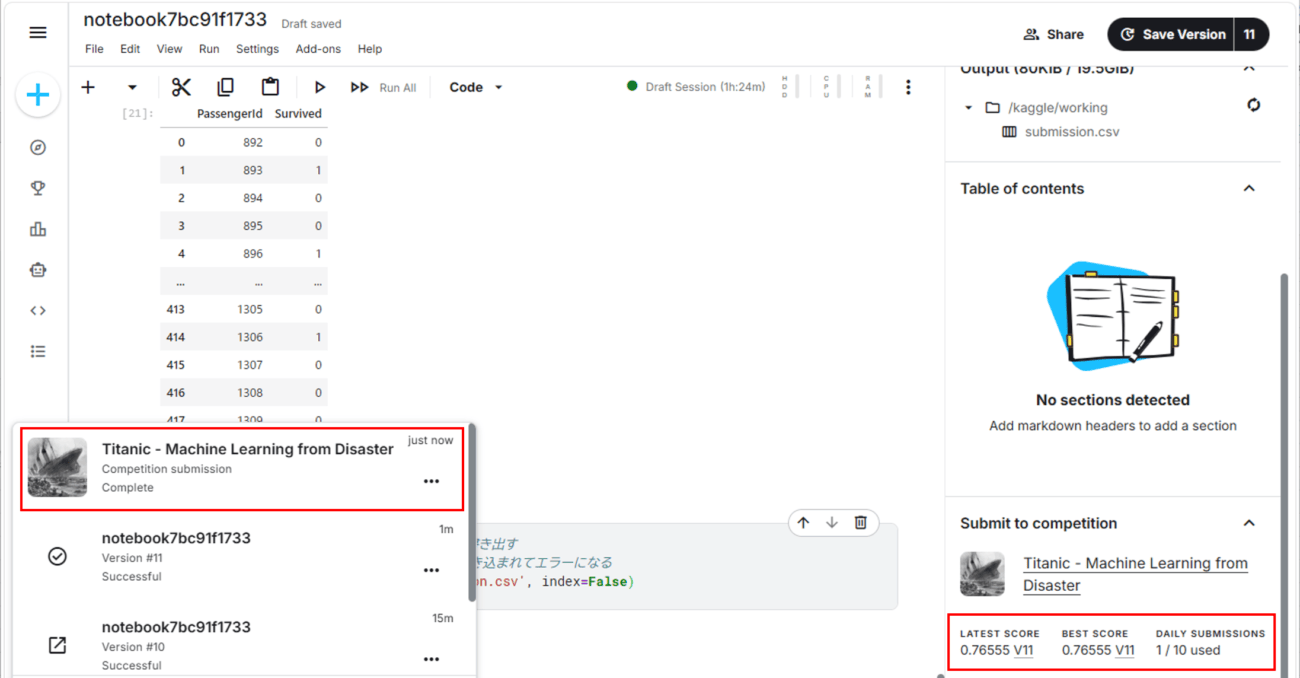This screenshot has height=678, width=1300.
Task: Open the File menu
Action: [94, 49]
